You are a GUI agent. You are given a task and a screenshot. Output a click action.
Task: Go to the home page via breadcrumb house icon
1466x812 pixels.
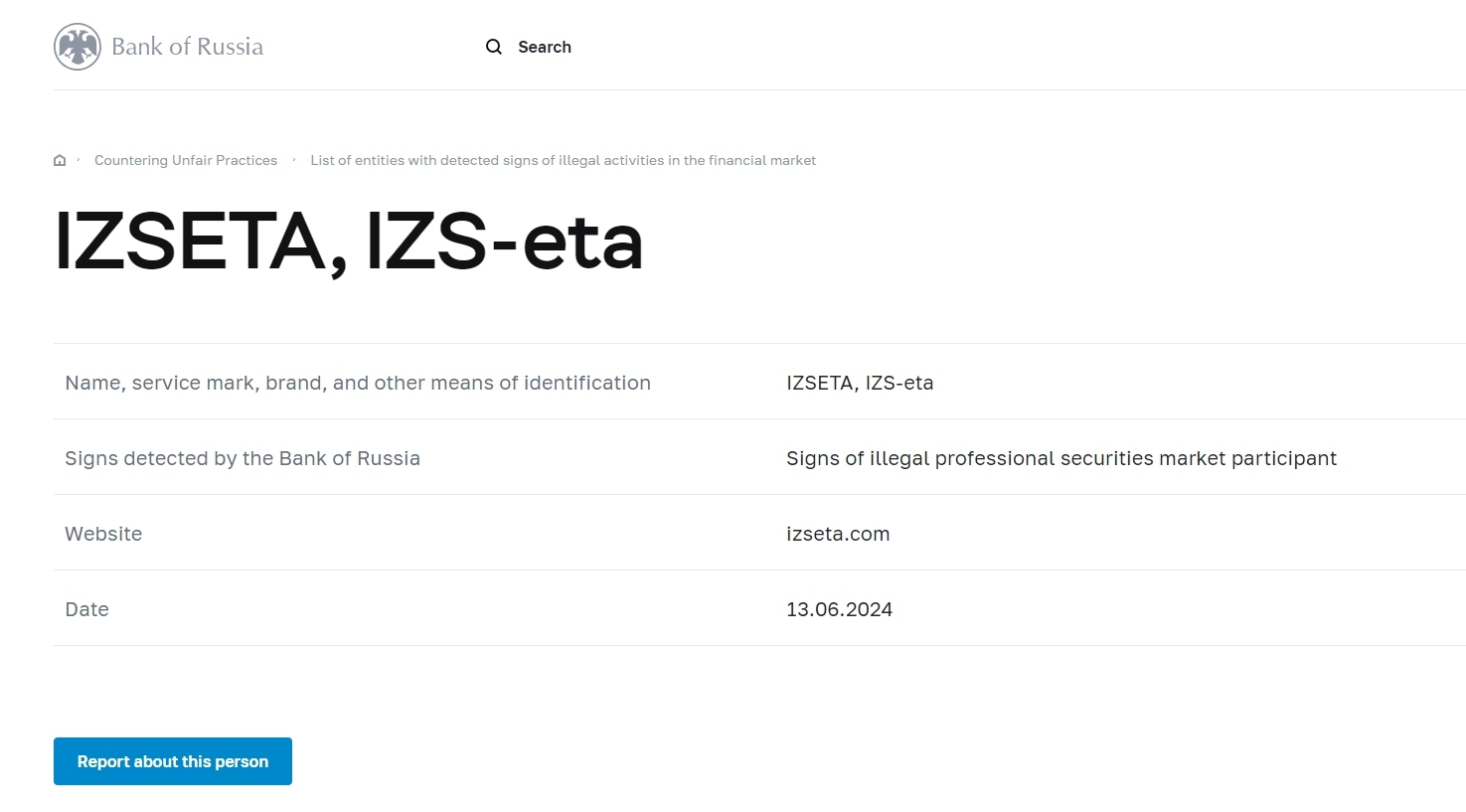point(60,160)
